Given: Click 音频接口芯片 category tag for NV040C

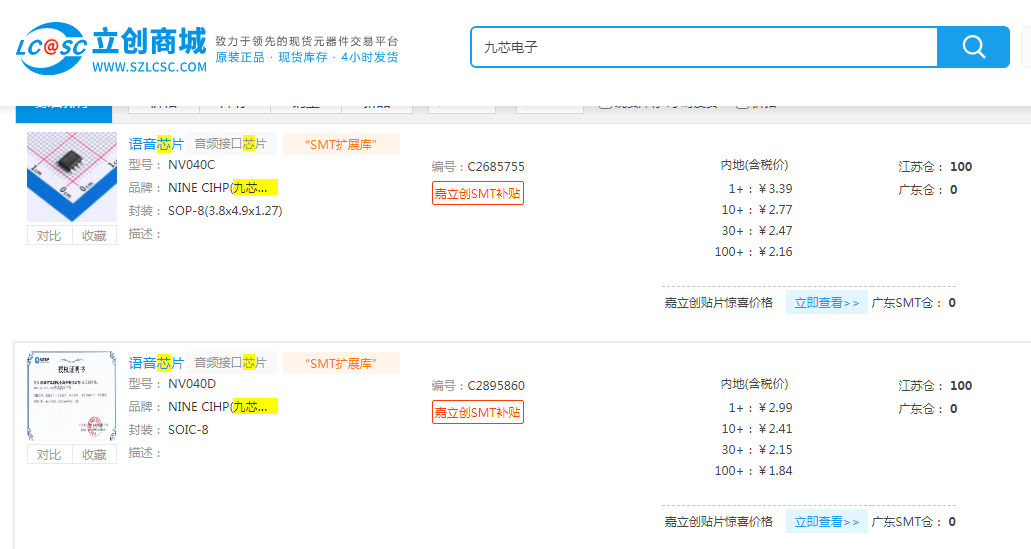Looking at the screenshot, I should 230,144.
